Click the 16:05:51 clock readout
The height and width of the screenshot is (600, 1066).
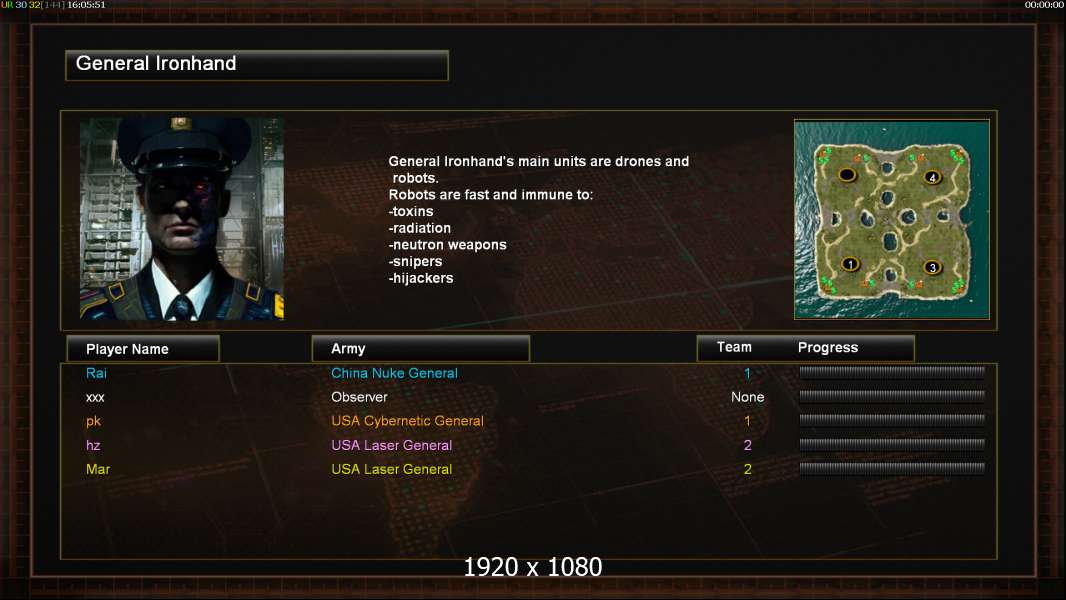[86, 5]
